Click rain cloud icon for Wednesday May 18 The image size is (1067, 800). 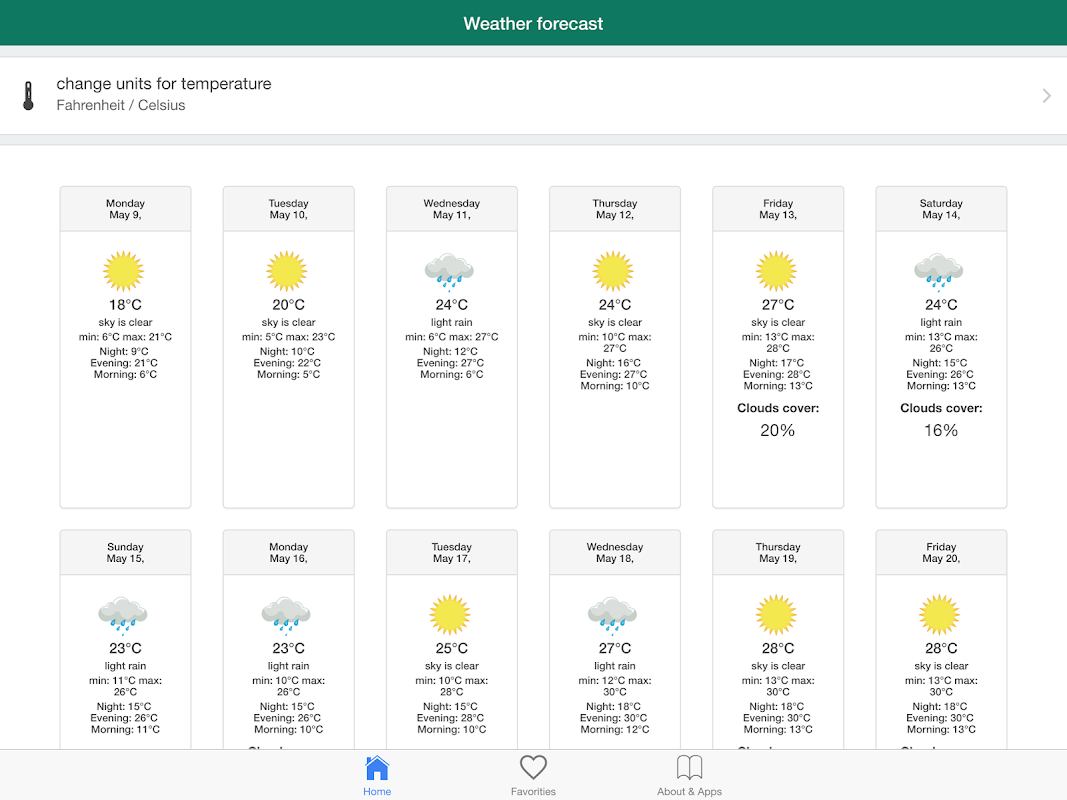(x=612, y=616)
